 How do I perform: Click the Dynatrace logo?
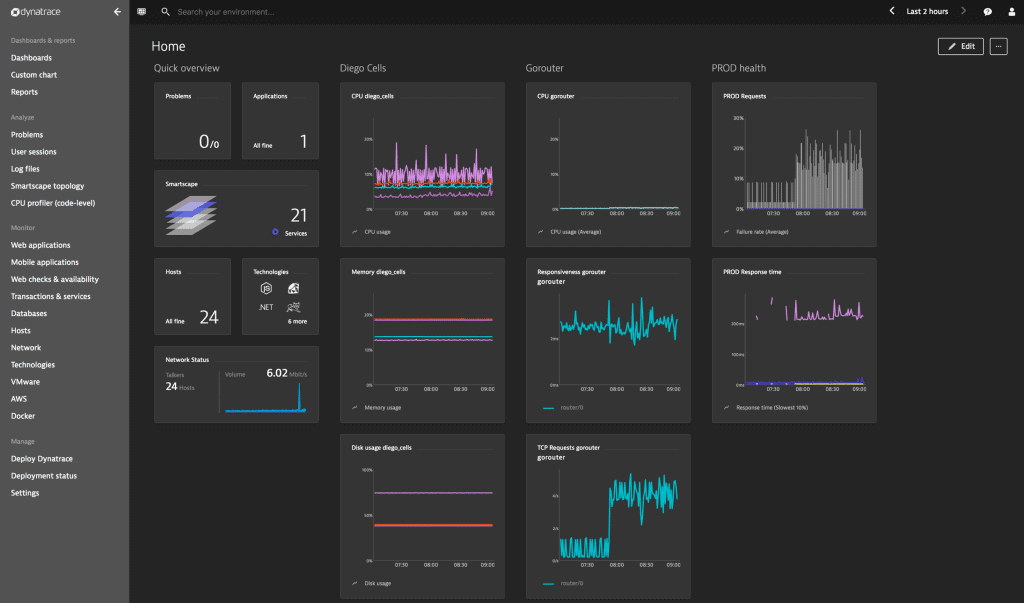(x=36, y=12)
